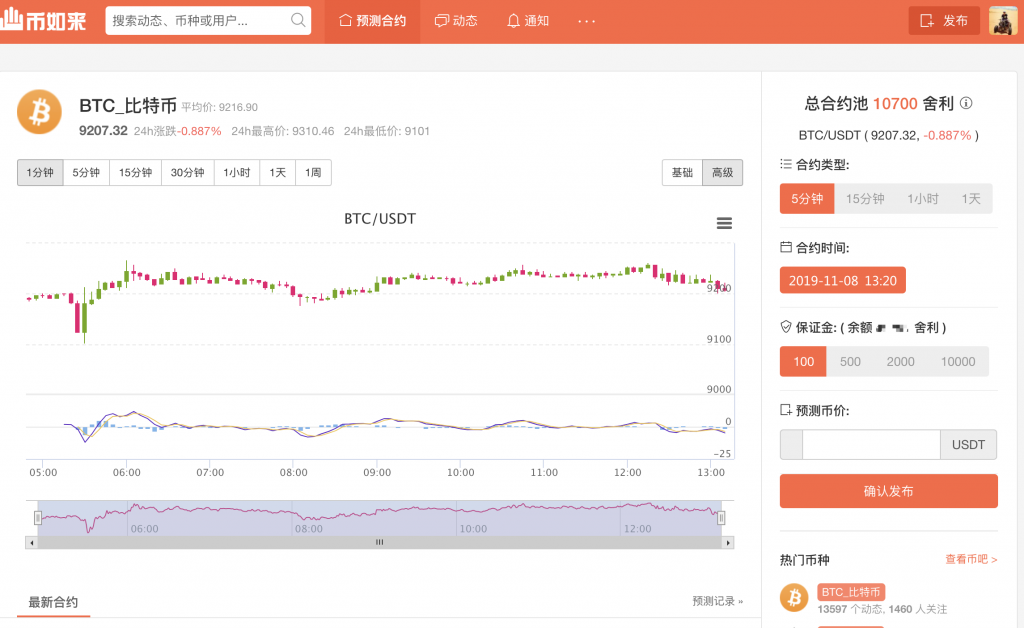Open 通知 notifications tab
Image resolution: width=1024 pixels, height=628 pixels.
528,21
